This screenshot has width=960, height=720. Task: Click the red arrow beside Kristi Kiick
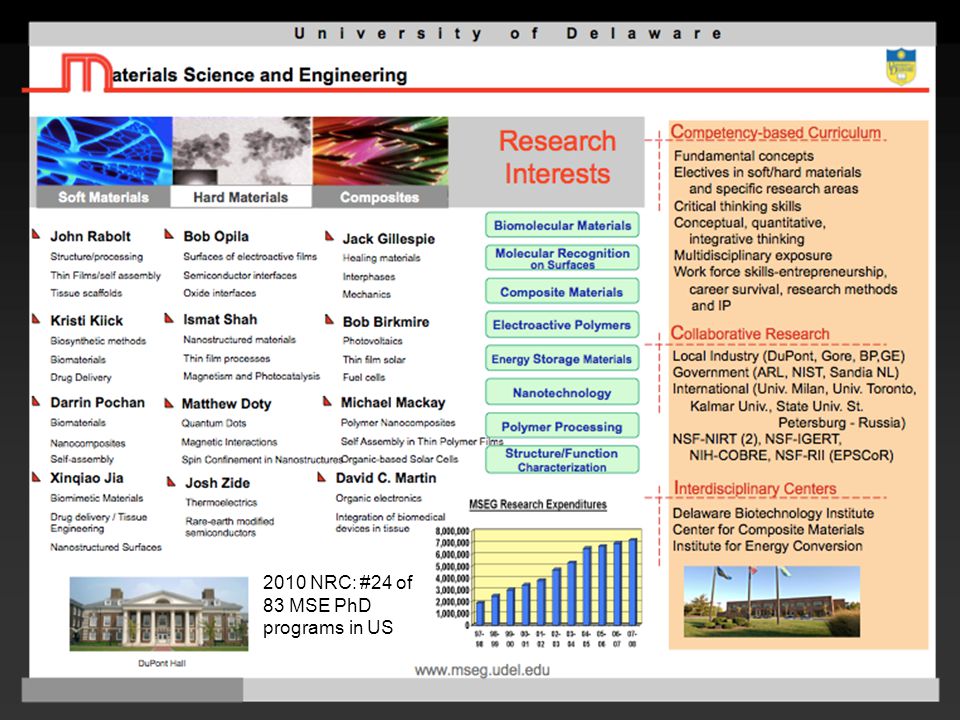[x=36, y=318]
